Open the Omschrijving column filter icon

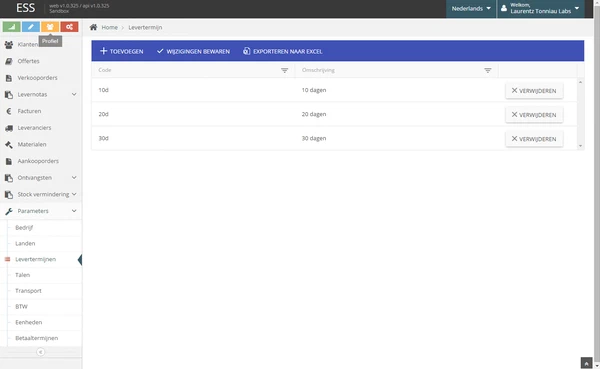[x=488, y=70]
